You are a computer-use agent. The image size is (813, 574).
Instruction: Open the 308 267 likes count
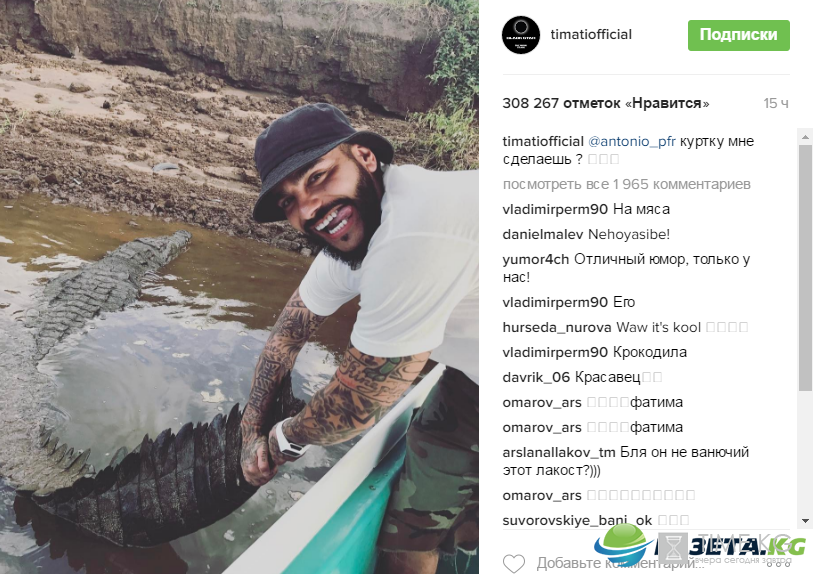(606, 103)
